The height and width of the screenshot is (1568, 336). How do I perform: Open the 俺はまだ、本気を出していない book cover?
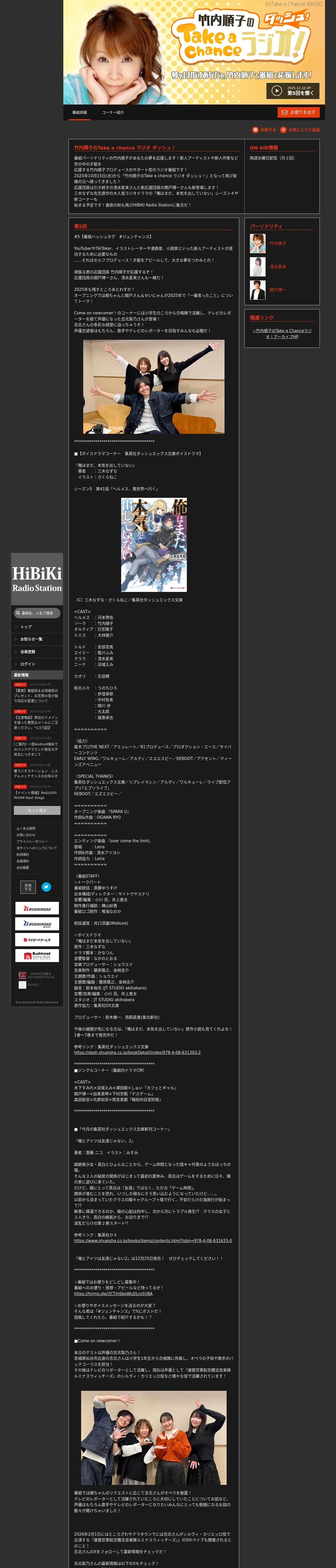154,545
